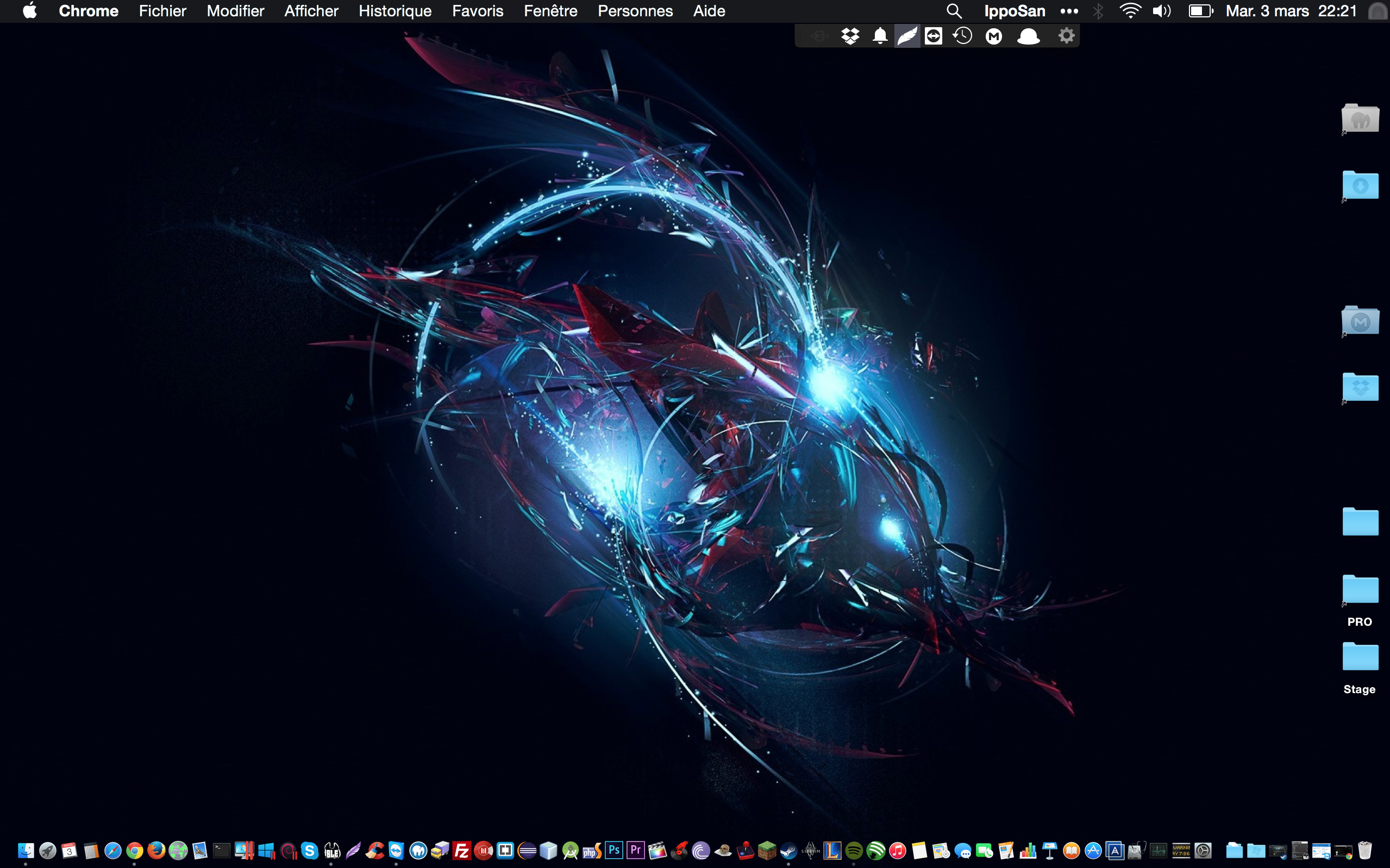Open the Fichier menu
This screenshot has height=868, width=1390.
click(162, 11)
